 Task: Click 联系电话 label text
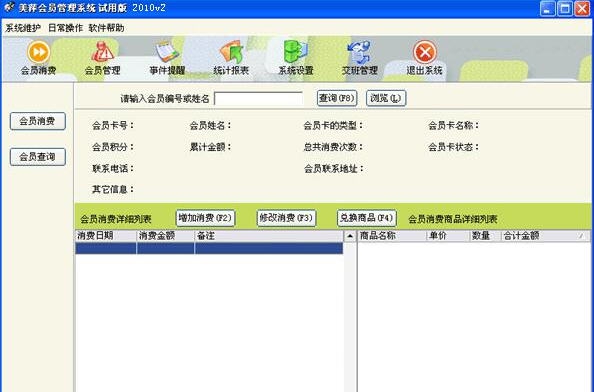pos(113,169)
